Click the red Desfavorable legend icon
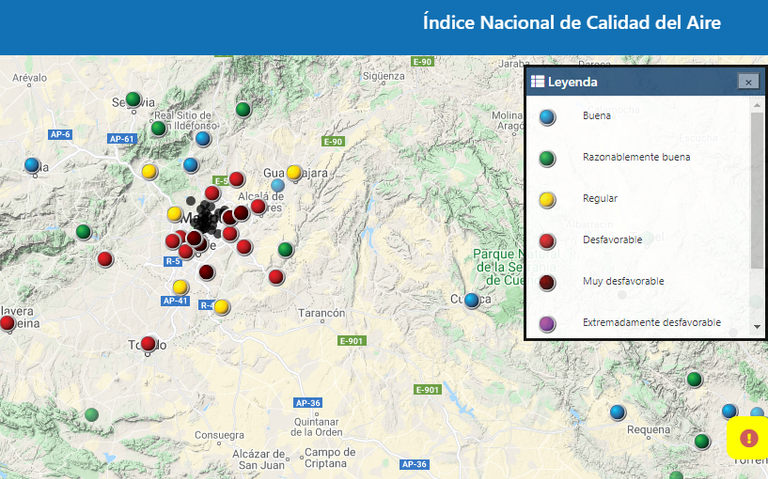This screenshot has height=479, width=768. pos(547,241)
